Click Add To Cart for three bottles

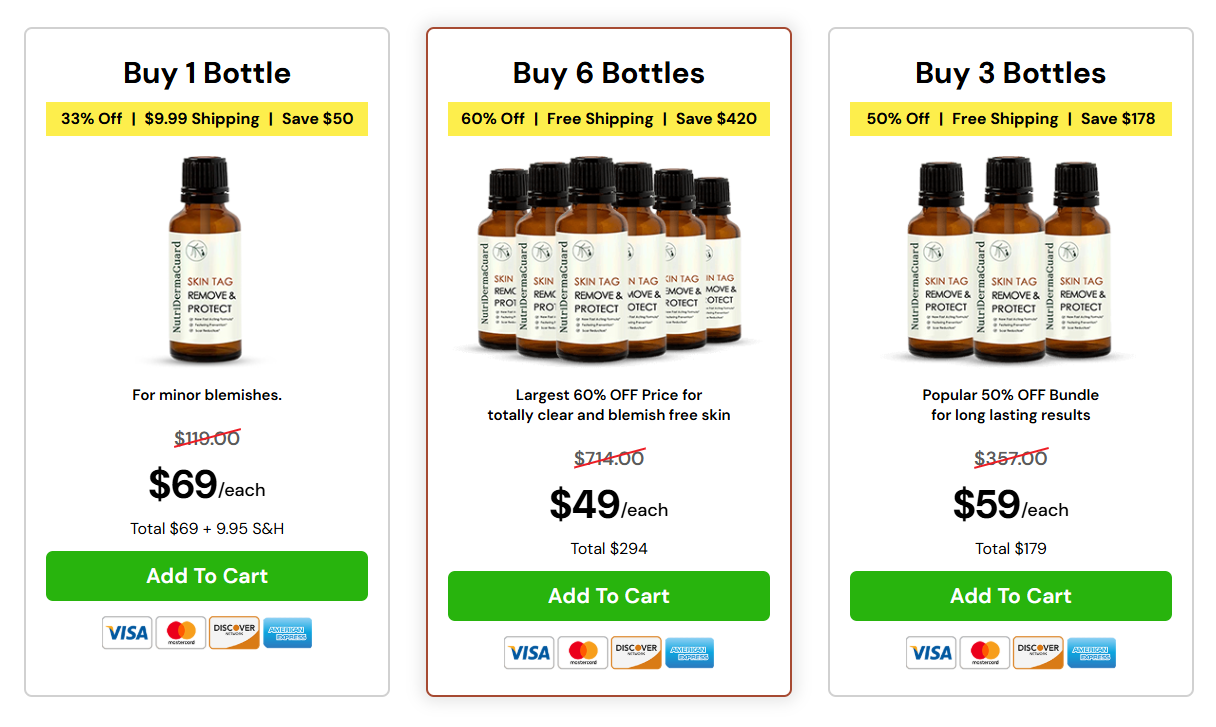(1011, 596)
